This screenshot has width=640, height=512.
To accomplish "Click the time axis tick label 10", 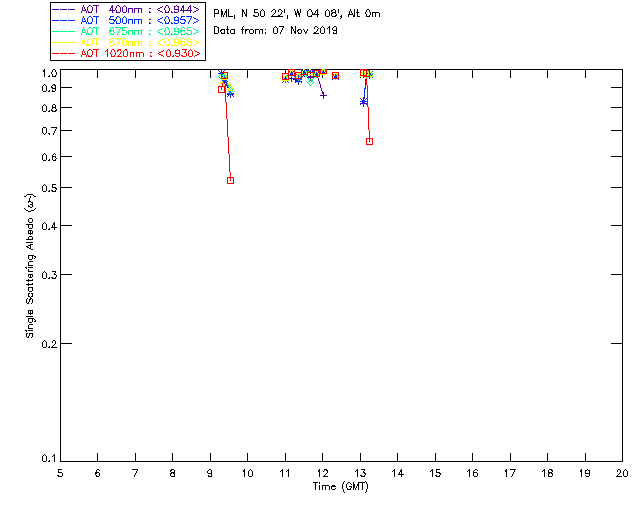I will 247,474.
